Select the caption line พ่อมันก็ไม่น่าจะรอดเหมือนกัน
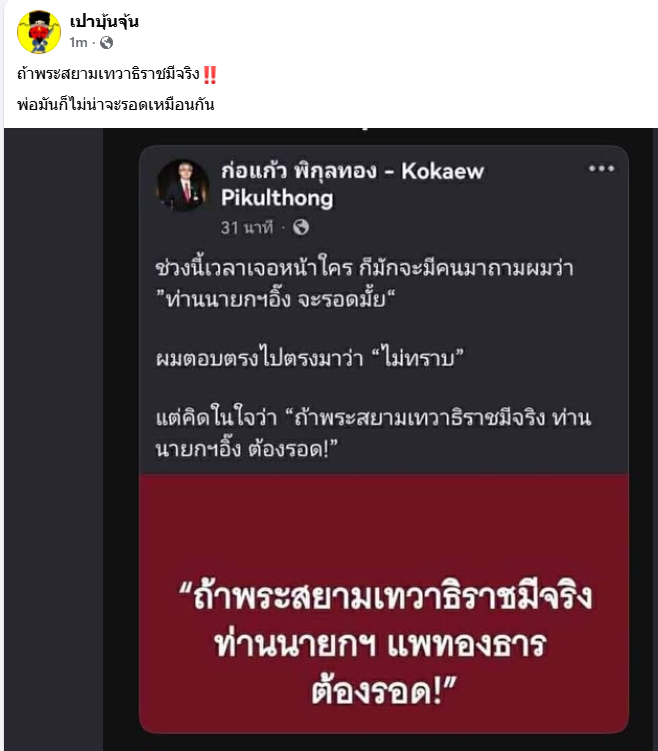This screenshot has height=751, width=658. click(115, 104)
